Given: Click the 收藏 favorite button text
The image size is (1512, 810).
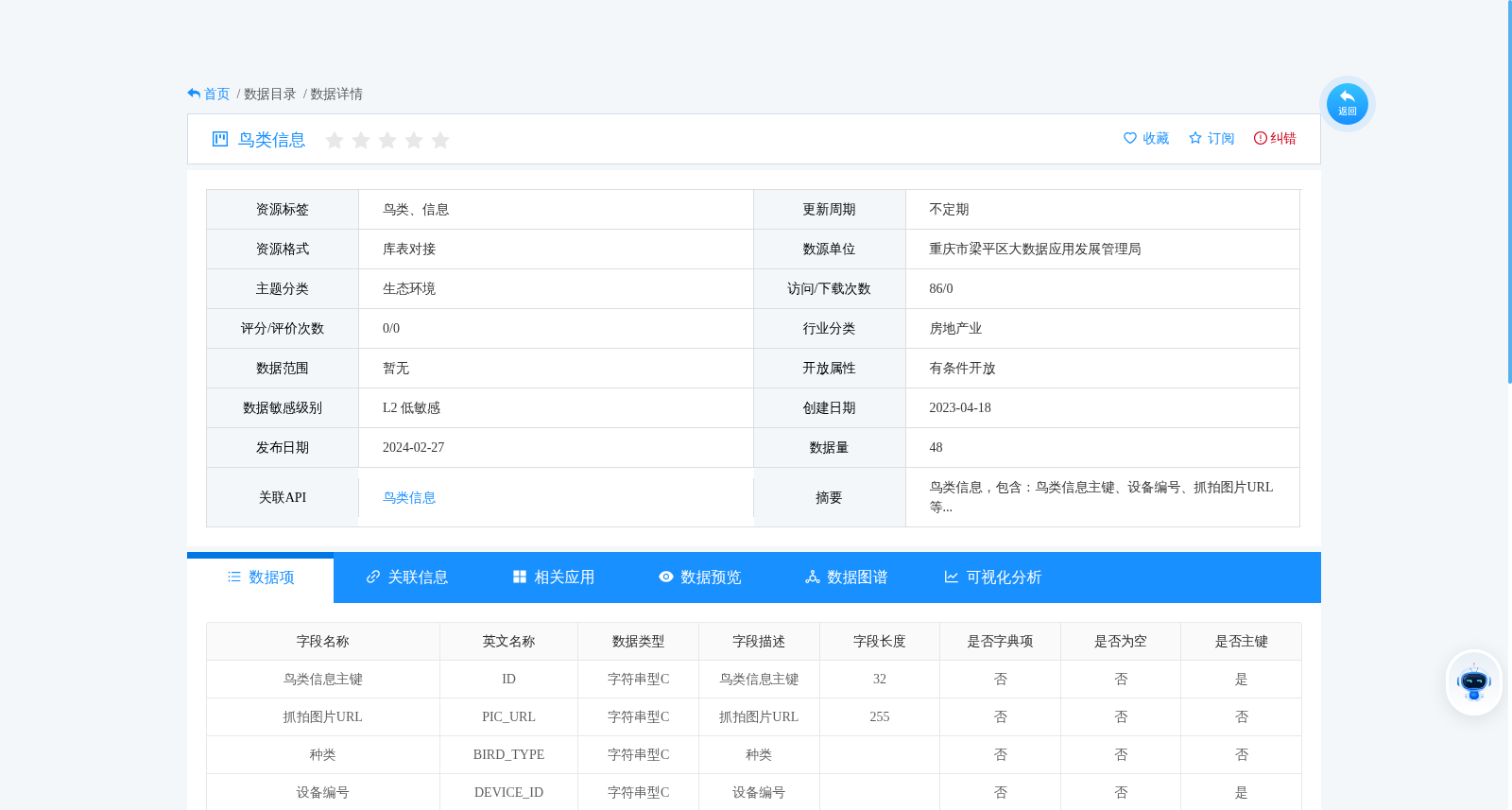Looking at the screenshot, I should pos(1156,138).
